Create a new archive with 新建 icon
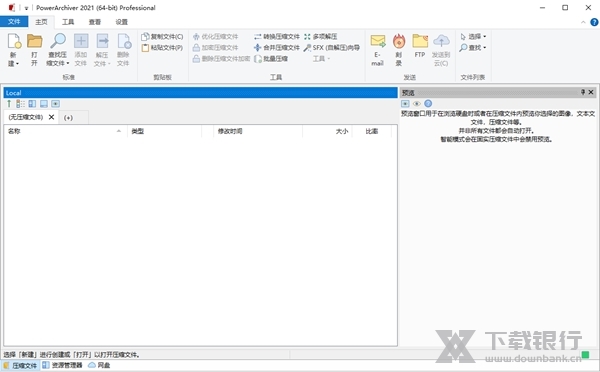Screen dimensions: 600x372 tap(14, 42)
